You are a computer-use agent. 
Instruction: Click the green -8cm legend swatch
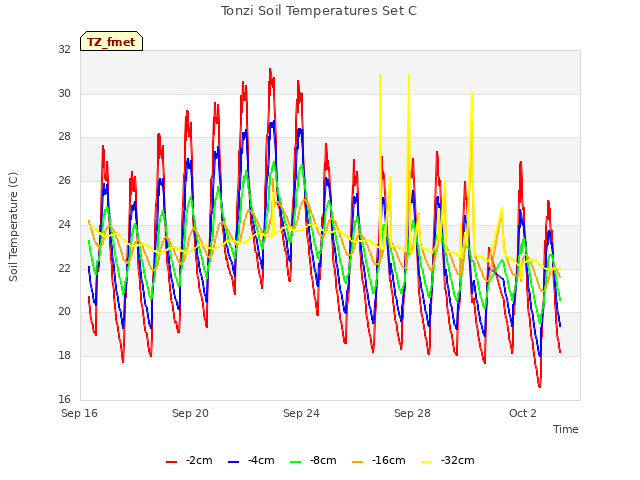(x=296, y=462)
